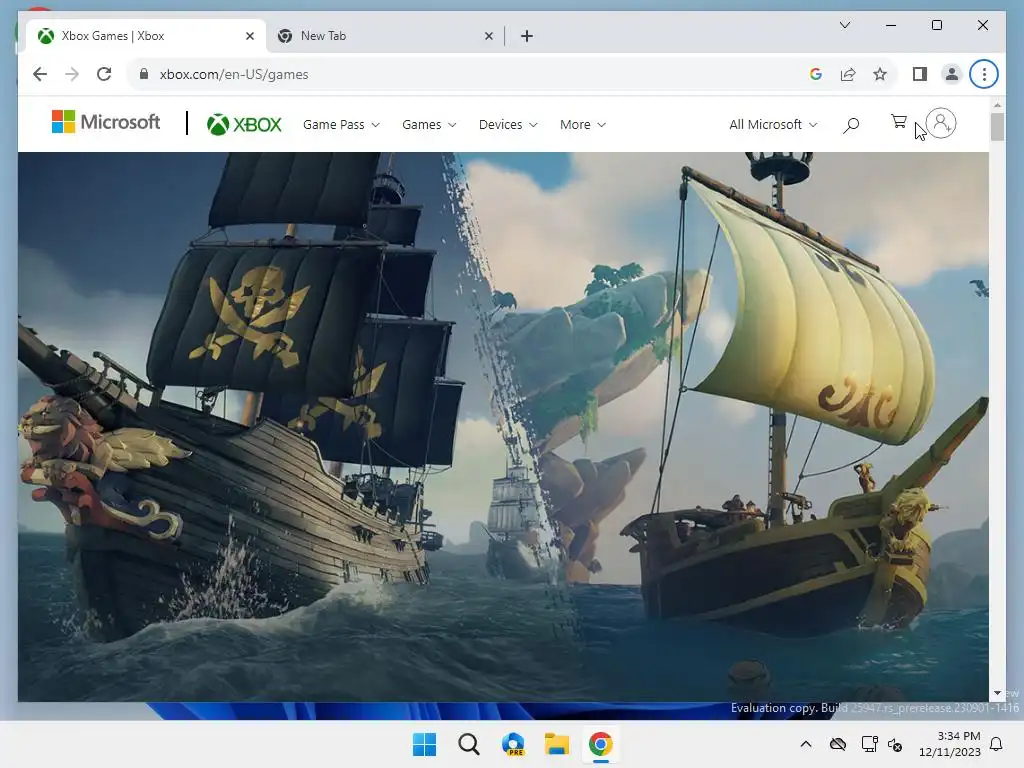Image resolution: width=1024 pixels, height=768 pixels.
Task: Go back using the browser back arrow
Action: [40, 74]
